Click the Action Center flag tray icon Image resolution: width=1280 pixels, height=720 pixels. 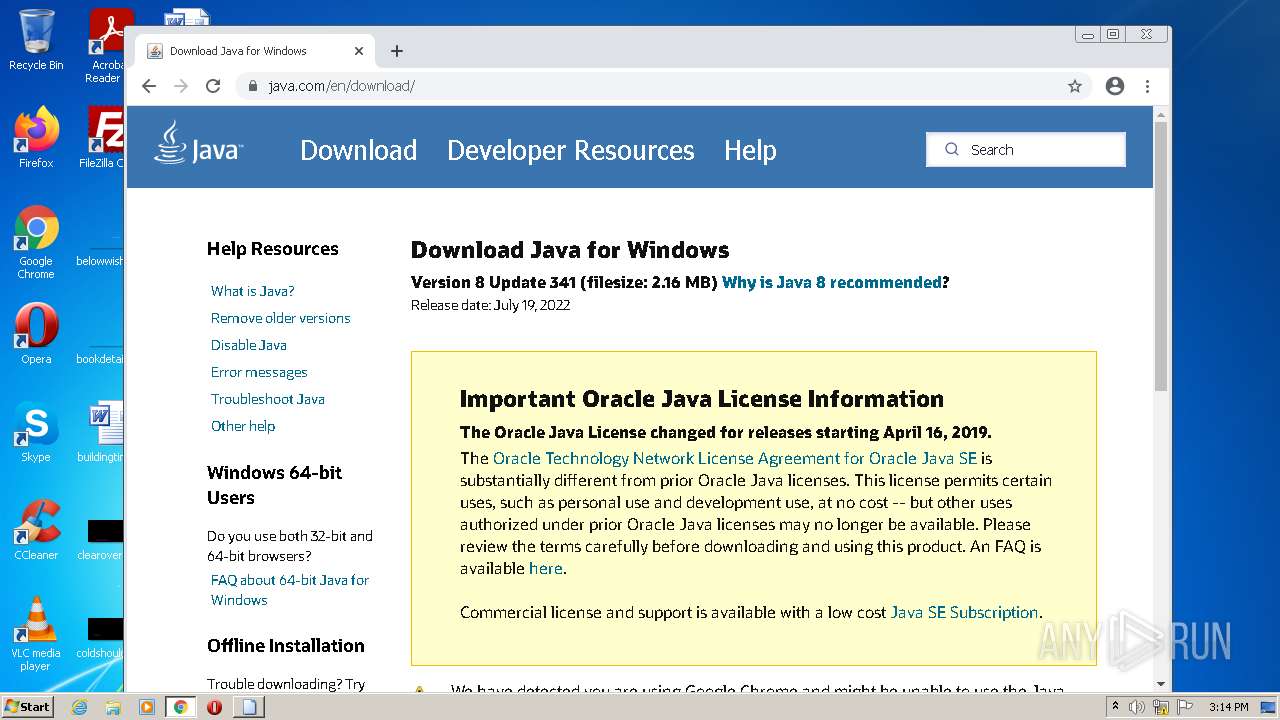tap(1183, 707)
